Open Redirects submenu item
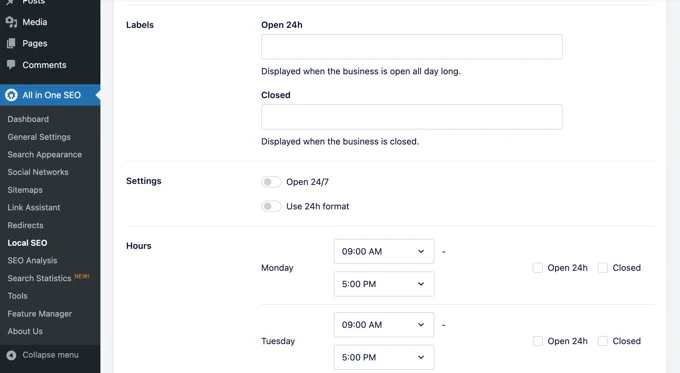Image resolution: width=680 pixels, height=373 pixels. (25, 225)
